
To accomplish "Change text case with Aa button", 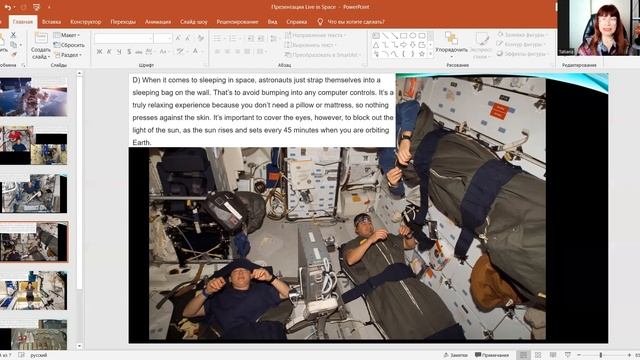I will [x=164, y=52].
